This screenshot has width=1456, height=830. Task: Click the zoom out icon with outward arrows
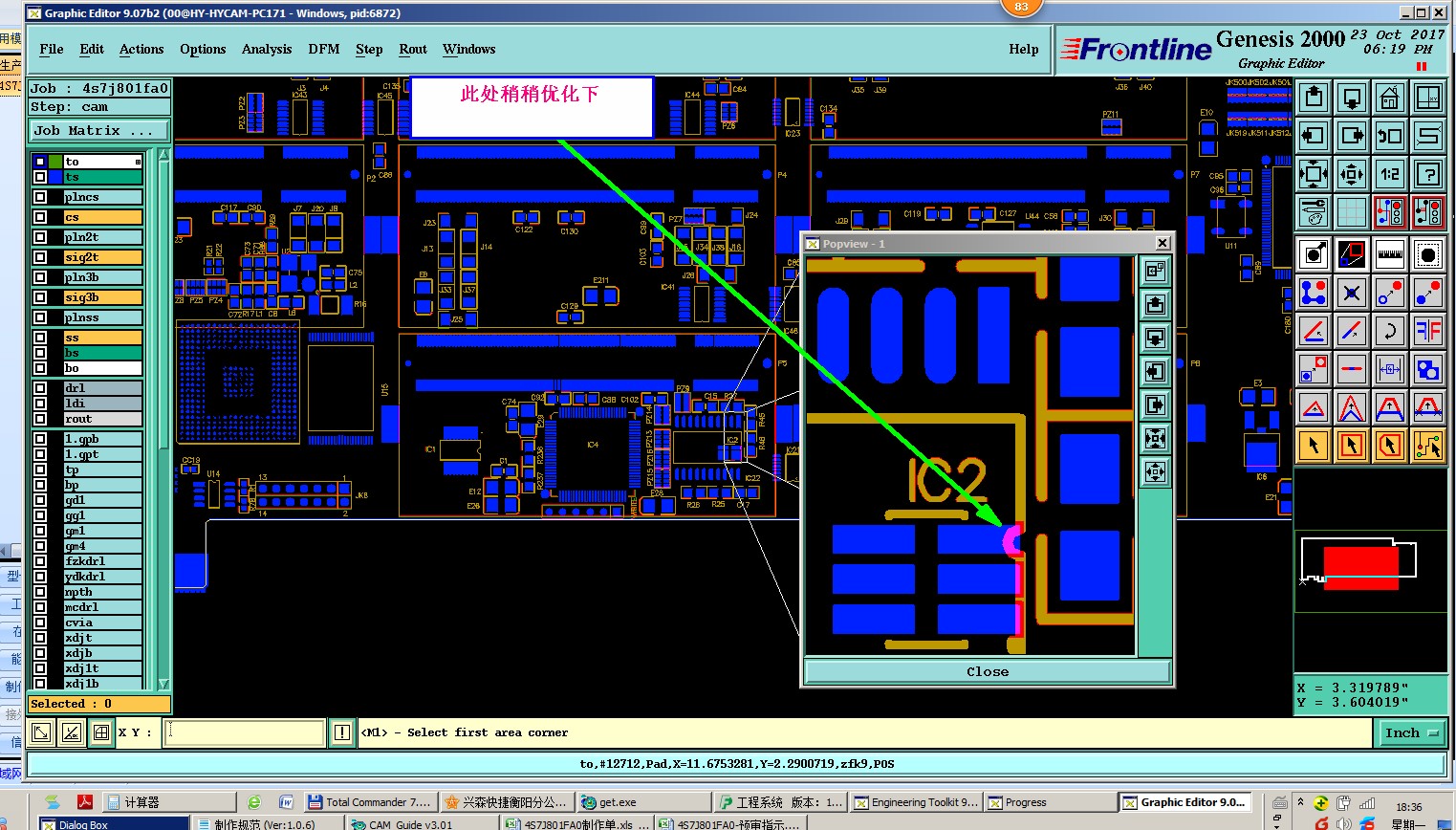click(1352, 173)
